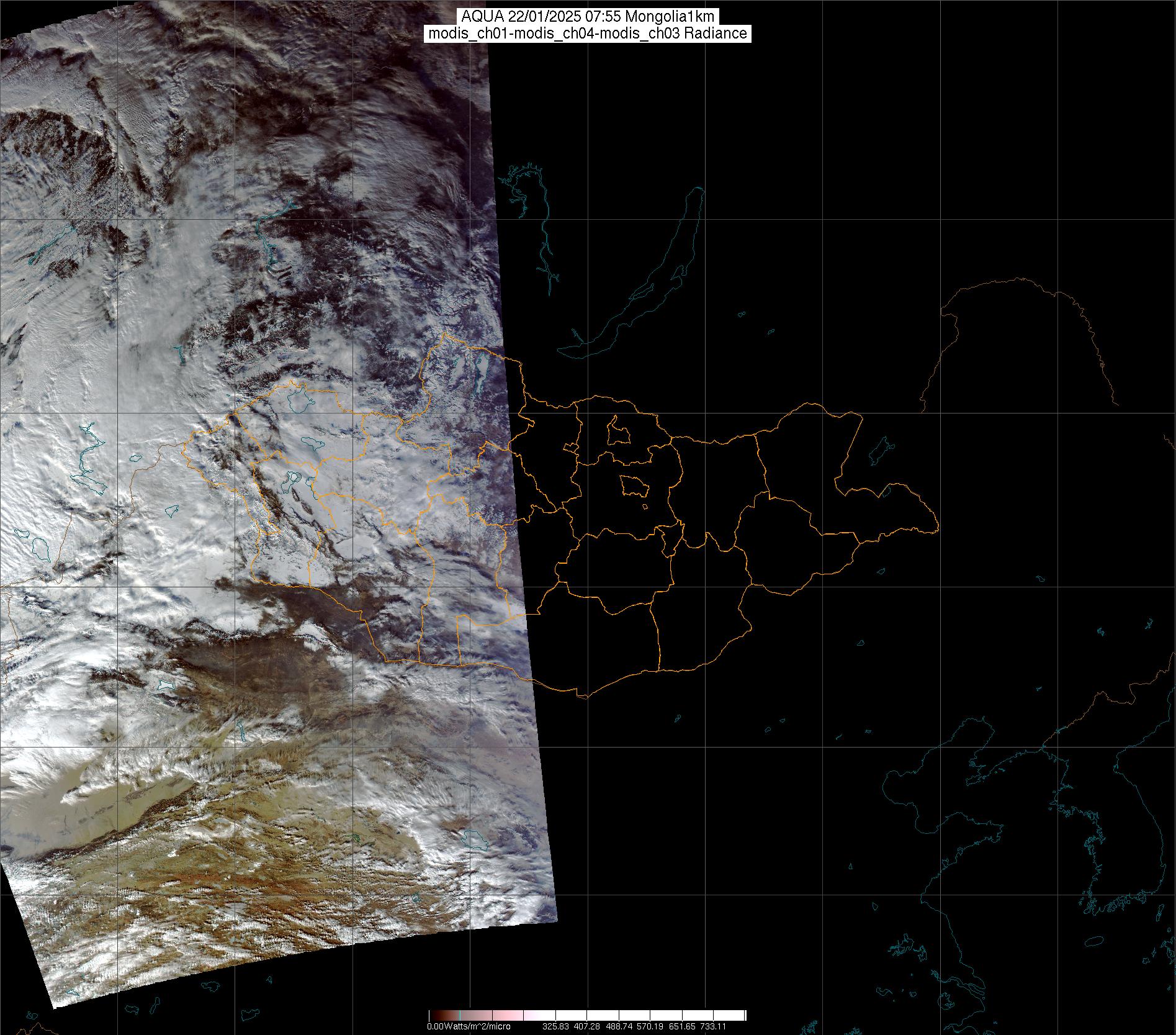Click the 325.83 colorbar tick value
This screenshot has height=1035, width=1176.
(x=555, y=1026)
